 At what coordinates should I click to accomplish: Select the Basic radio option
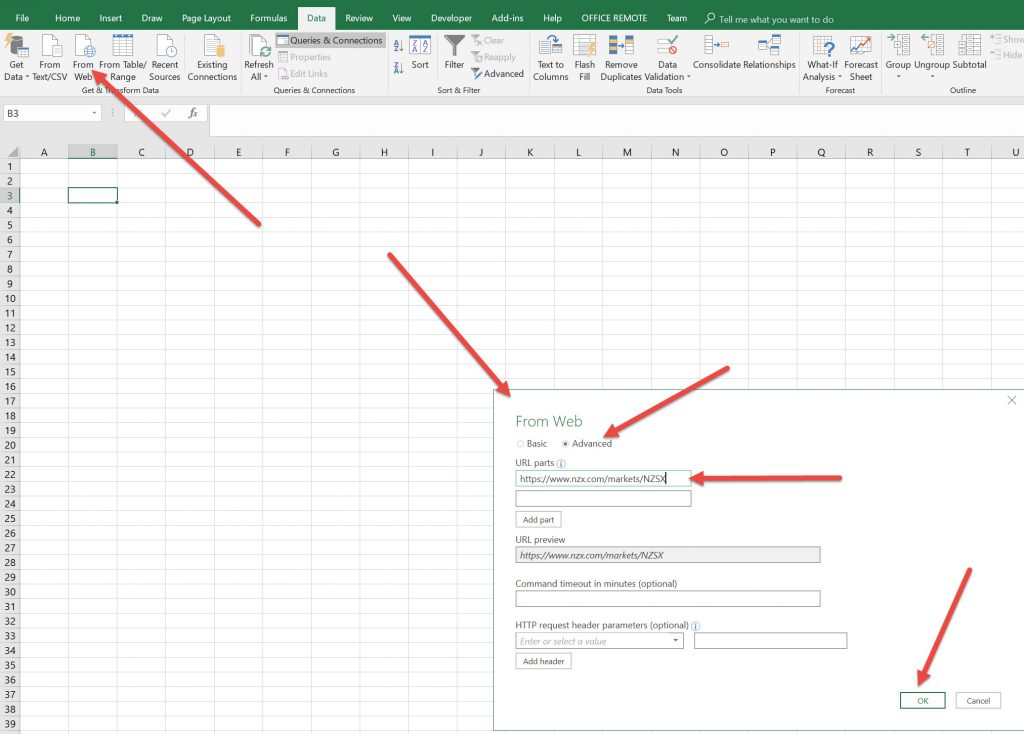tap(520, 443)
